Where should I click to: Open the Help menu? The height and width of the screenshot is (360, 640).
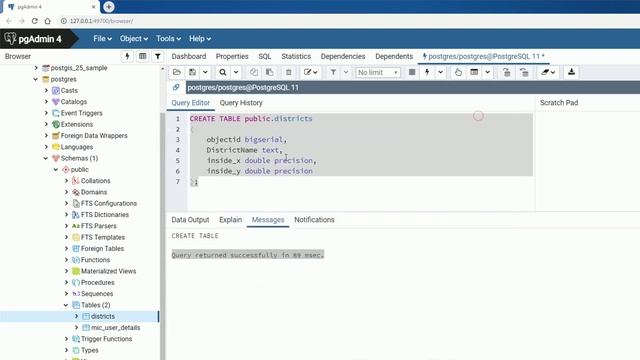200,39
